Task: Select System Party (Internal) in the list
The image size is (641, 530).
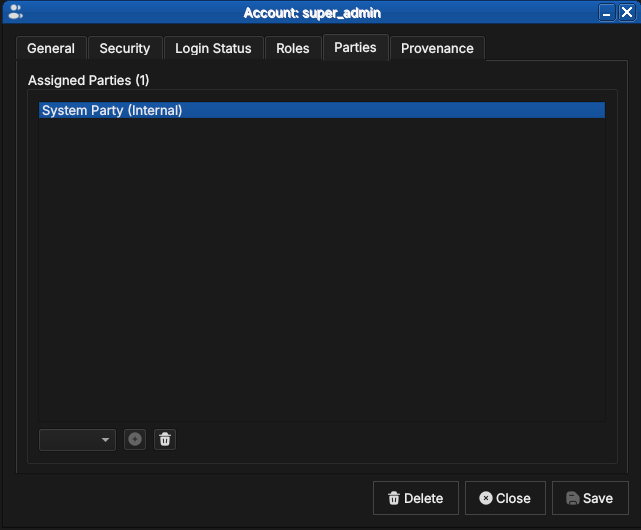Action: pyautogui.click(x=322, y=110)
